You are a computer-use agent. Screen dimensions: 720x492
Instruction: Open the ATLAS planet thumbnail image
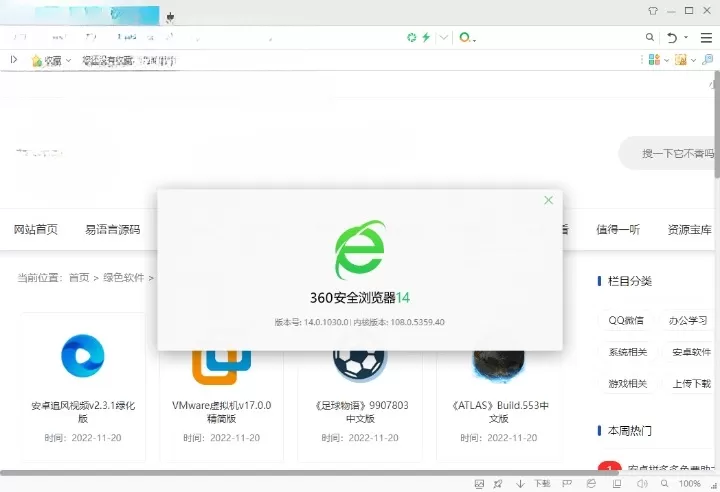499,366
